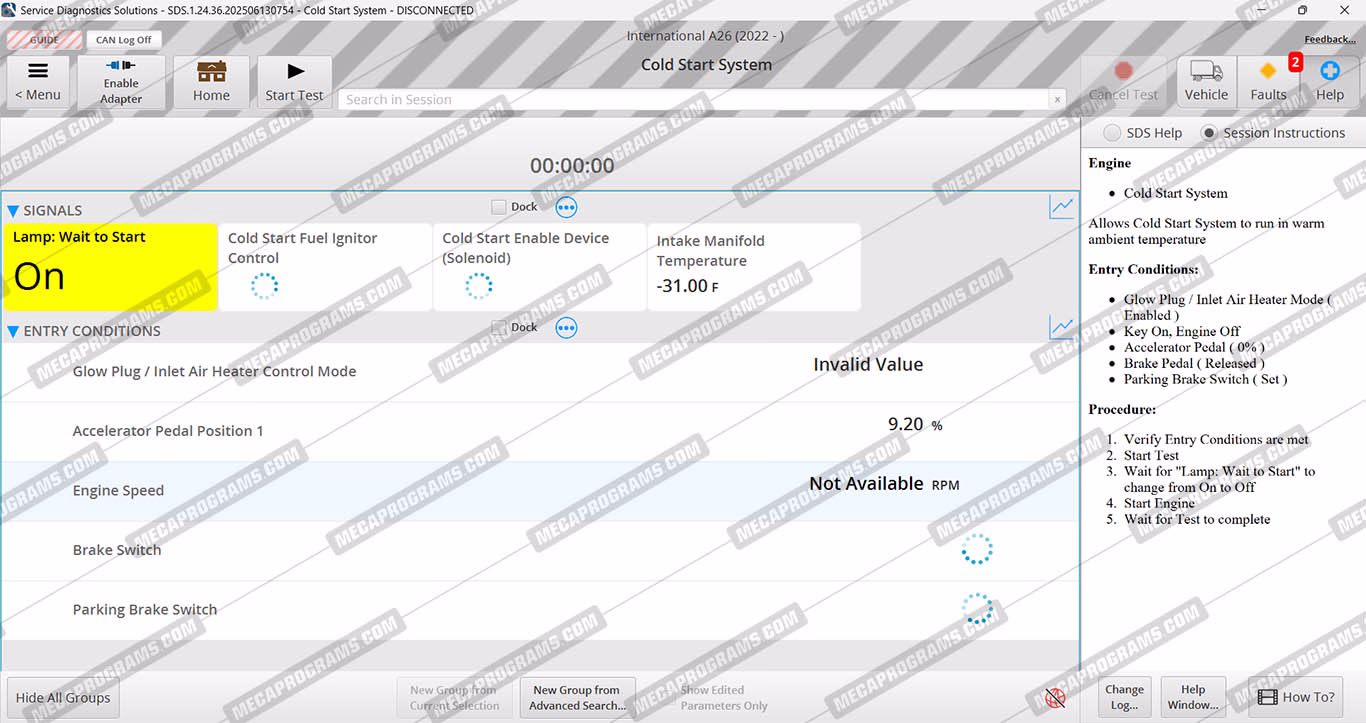Click the -31.00 F temperature value
This screenshot has height=723, width=1366.
click(x=688, y=286)
